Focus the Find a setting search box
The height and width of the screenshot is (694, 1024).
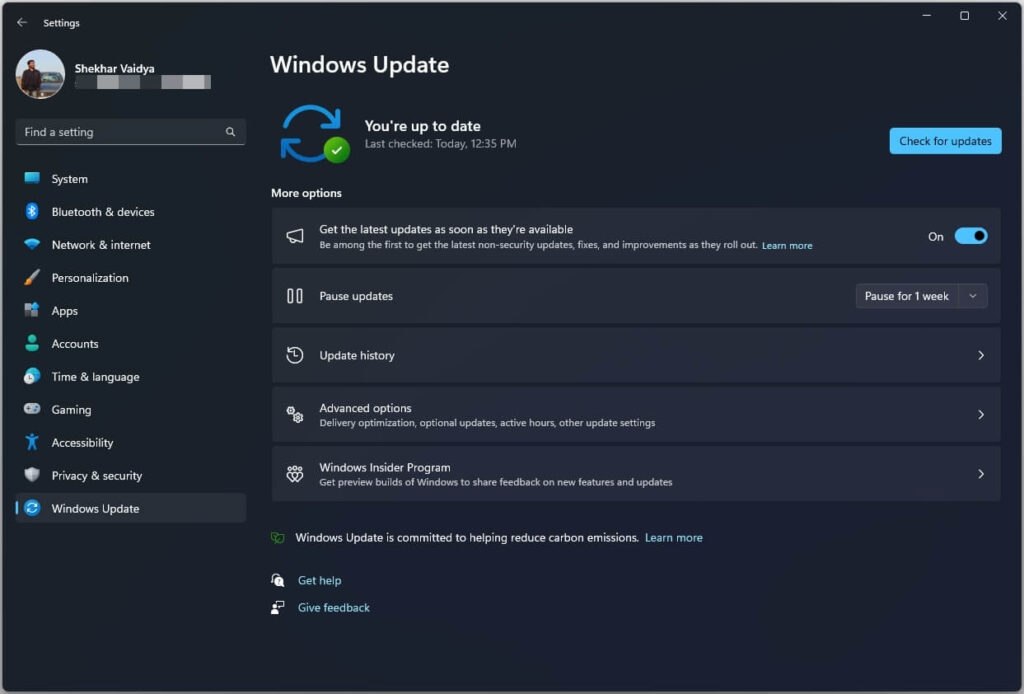(x=131, y=132)
